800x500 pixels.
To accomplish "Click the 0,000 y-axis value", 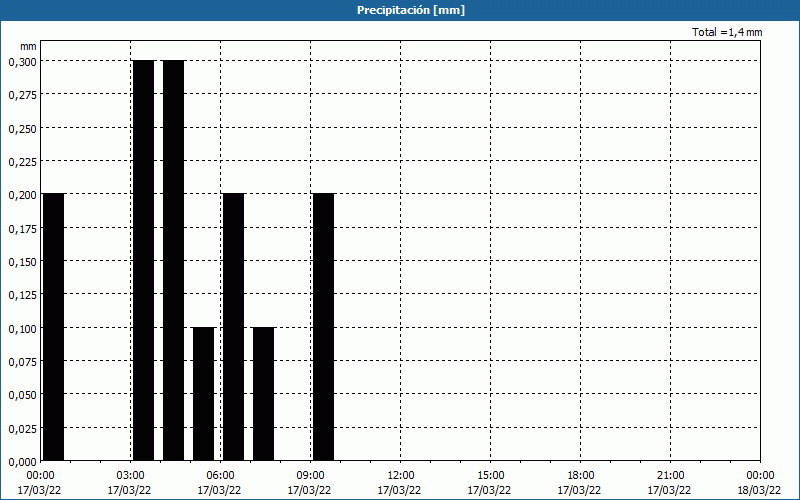I will 22,462.
